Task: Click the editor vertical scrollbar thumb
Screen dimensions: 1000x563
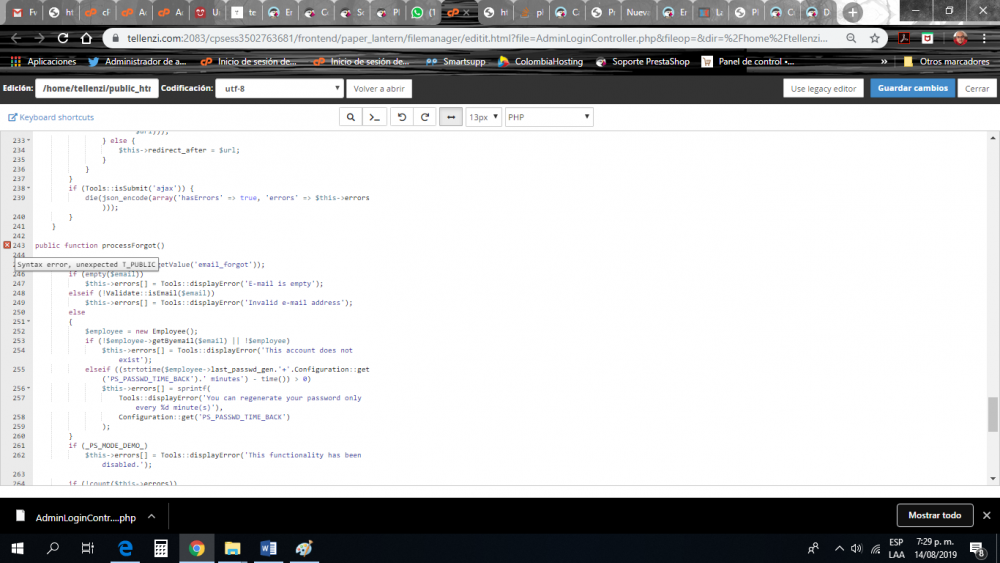Action: pyautogui.click(x=993, y=414)
